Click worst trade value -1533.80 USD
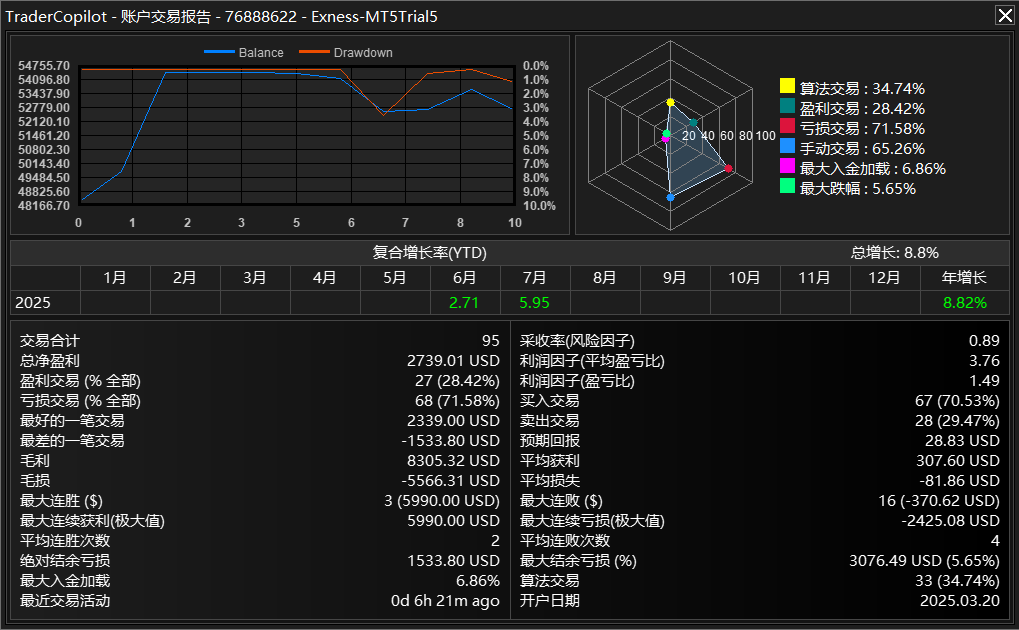The width and height of the screenshot is (1019, 630). pos(450,441)
